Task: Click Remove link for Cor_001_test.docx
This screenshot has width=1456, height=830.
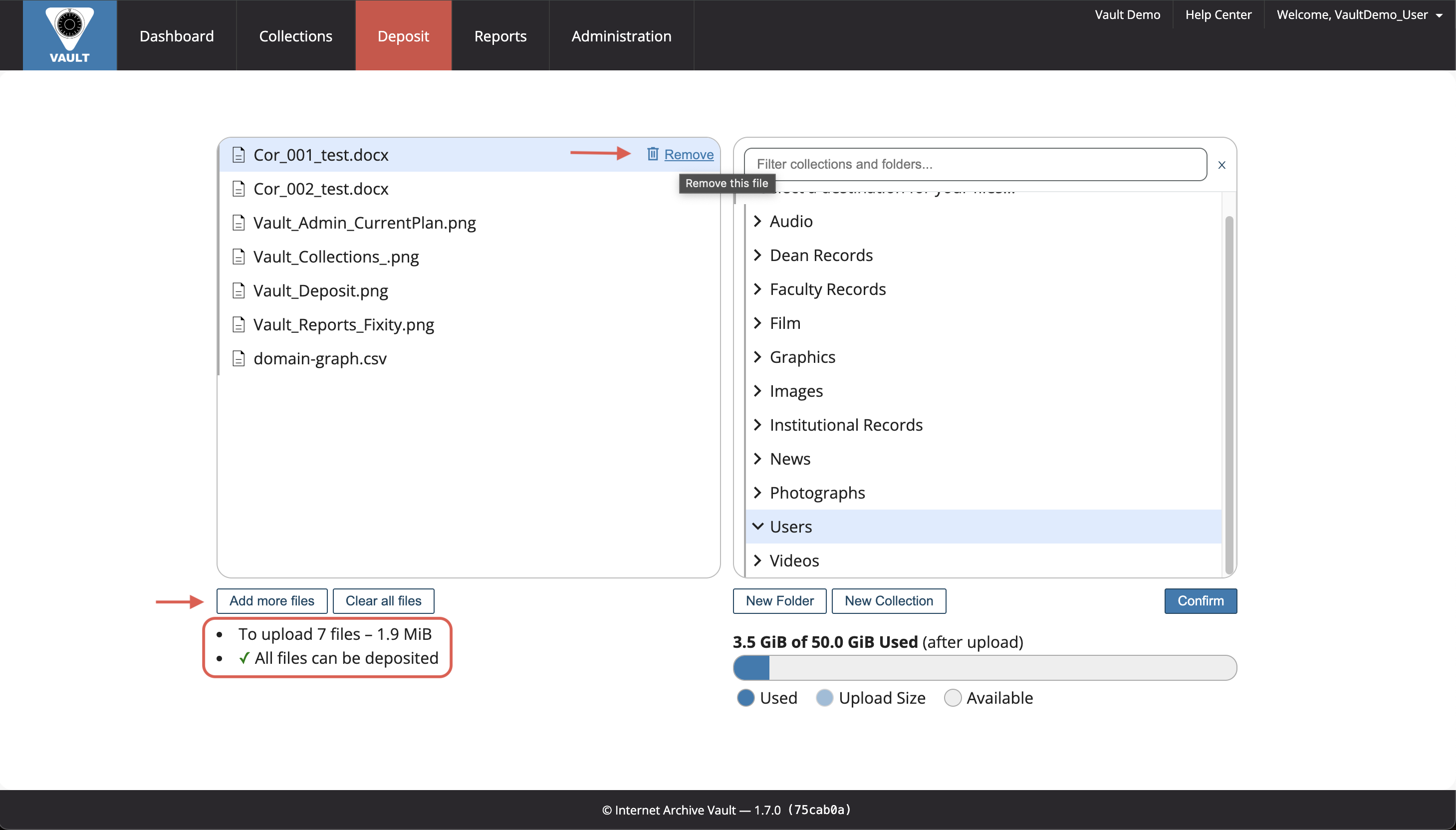Action: (x=689, y=155)
